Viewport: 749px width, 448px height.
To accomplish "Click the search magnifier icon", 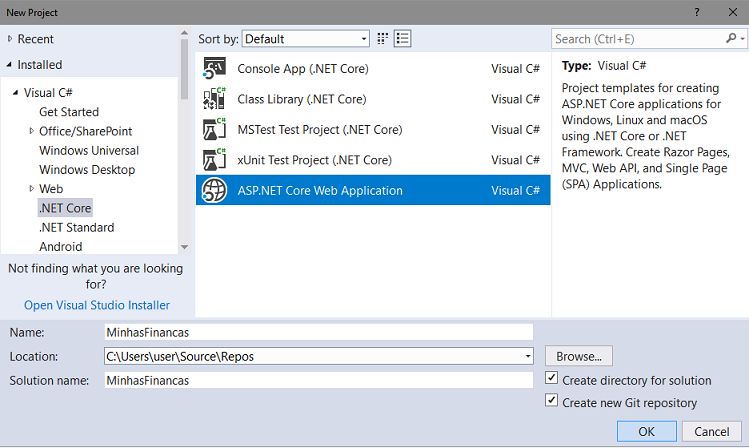I will 731,38.
